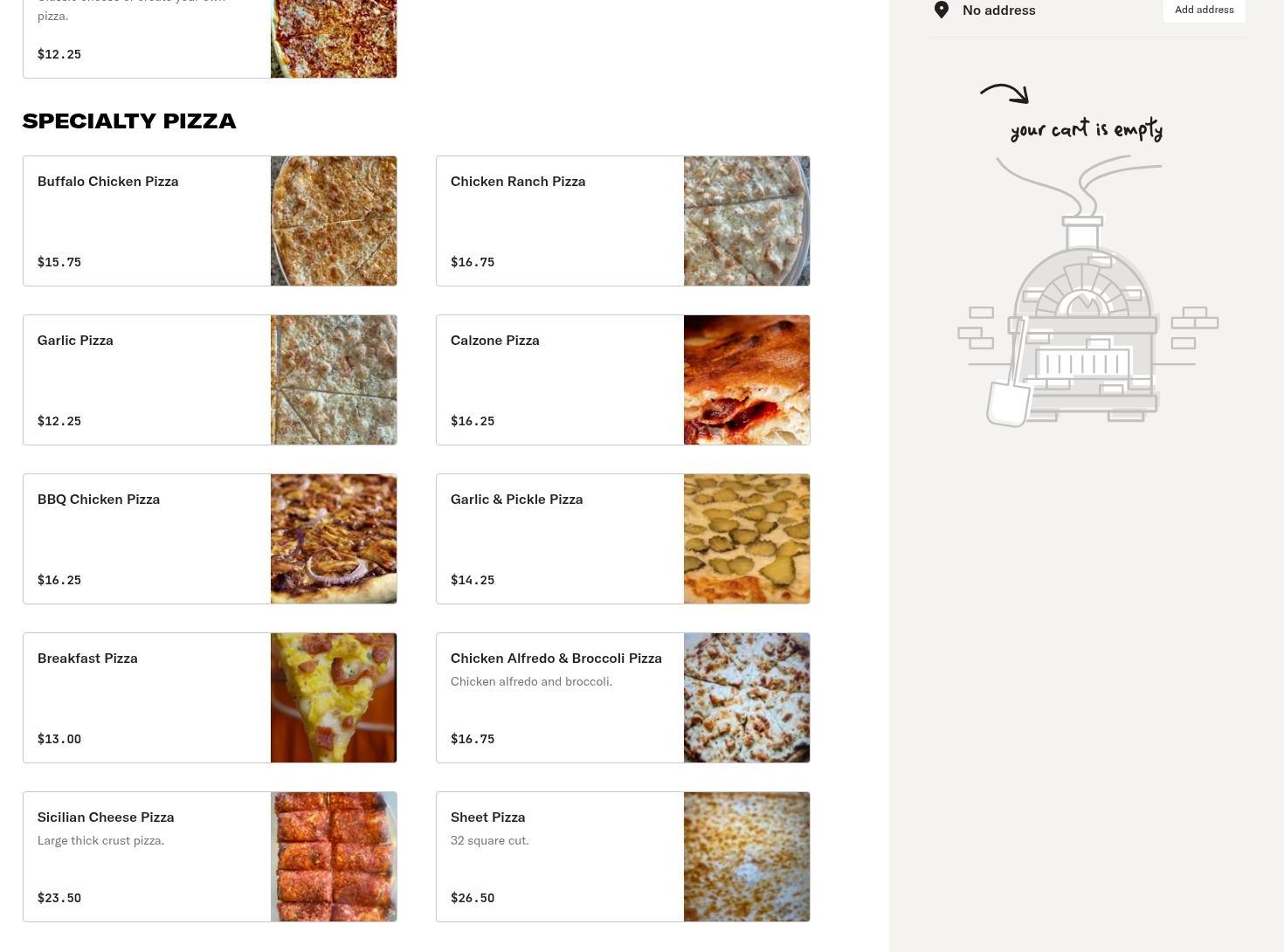Click the Add address button
This screenshot has height=952, width=1284.
pyautogui.click(x=1204, y=10)
